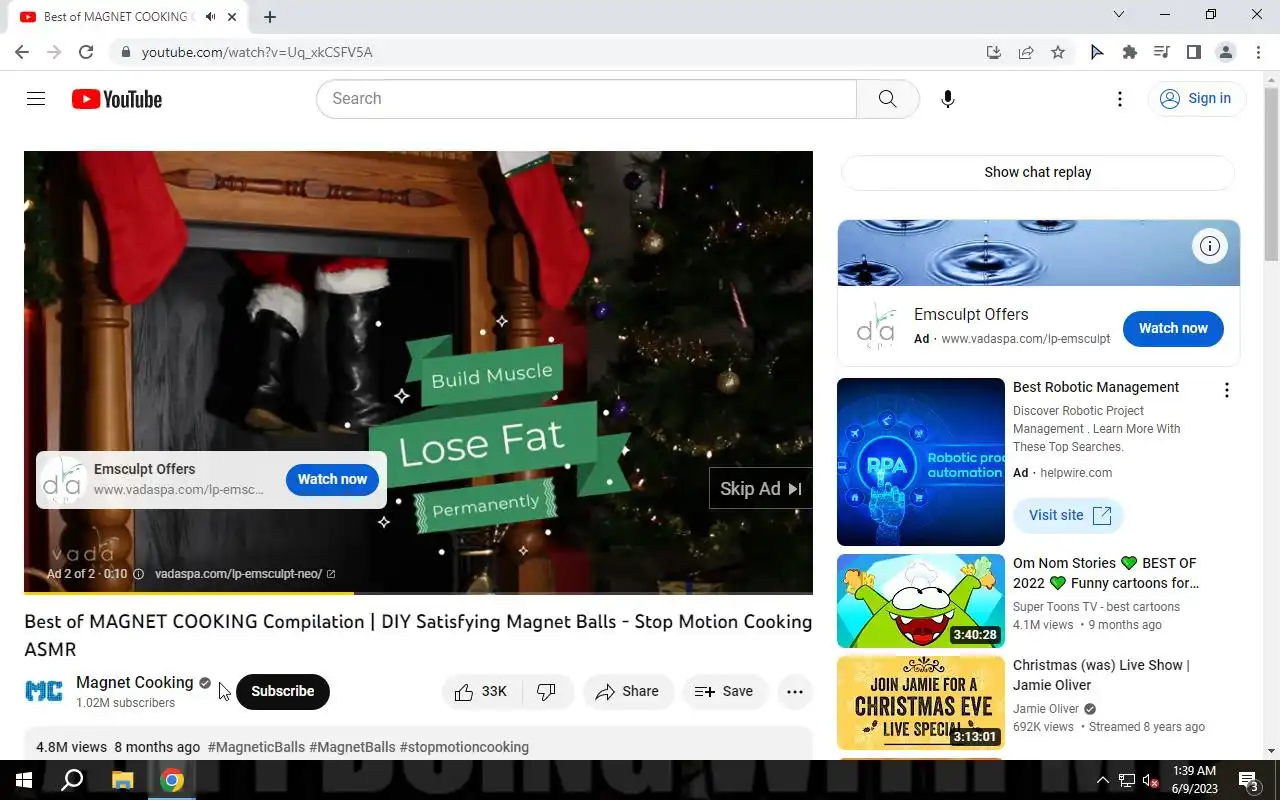Select the Best of MAGNET COOKING tab
The width and height of the screenshot is (1280, 800).
(130, 17)
